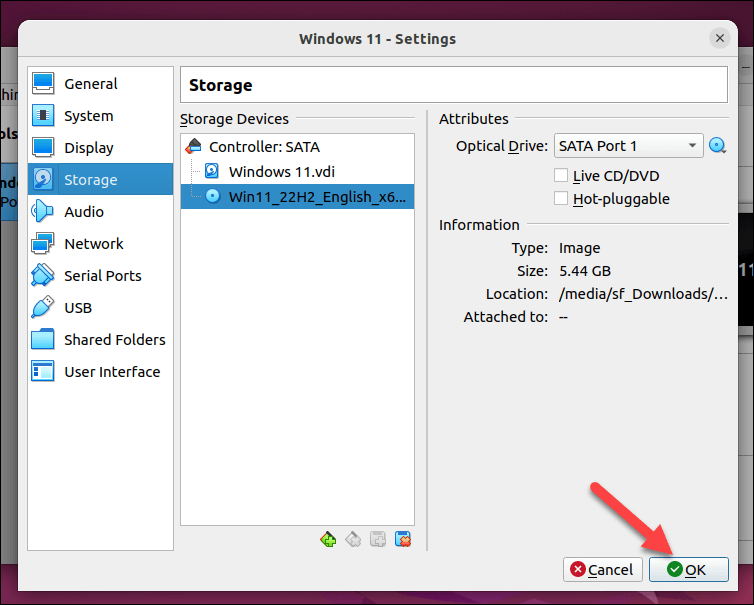Click the USB plug icon in the sidebar

(43, 308)
